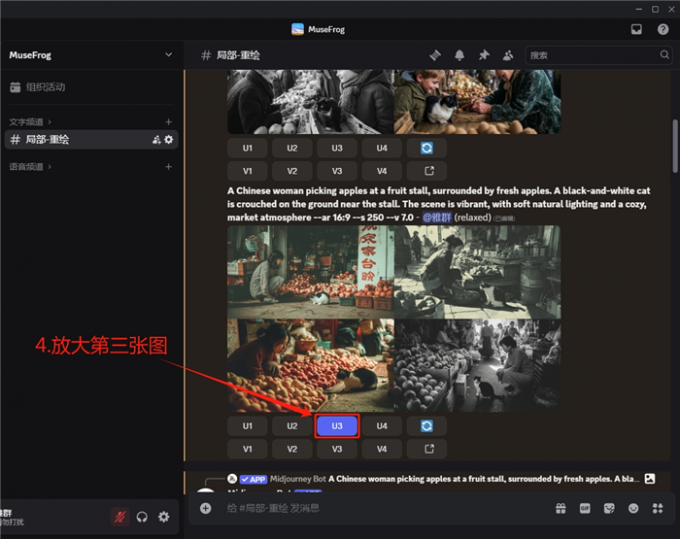Click V4 below the apple stall grid
This screenshot has height=539, width=680.
382,449
